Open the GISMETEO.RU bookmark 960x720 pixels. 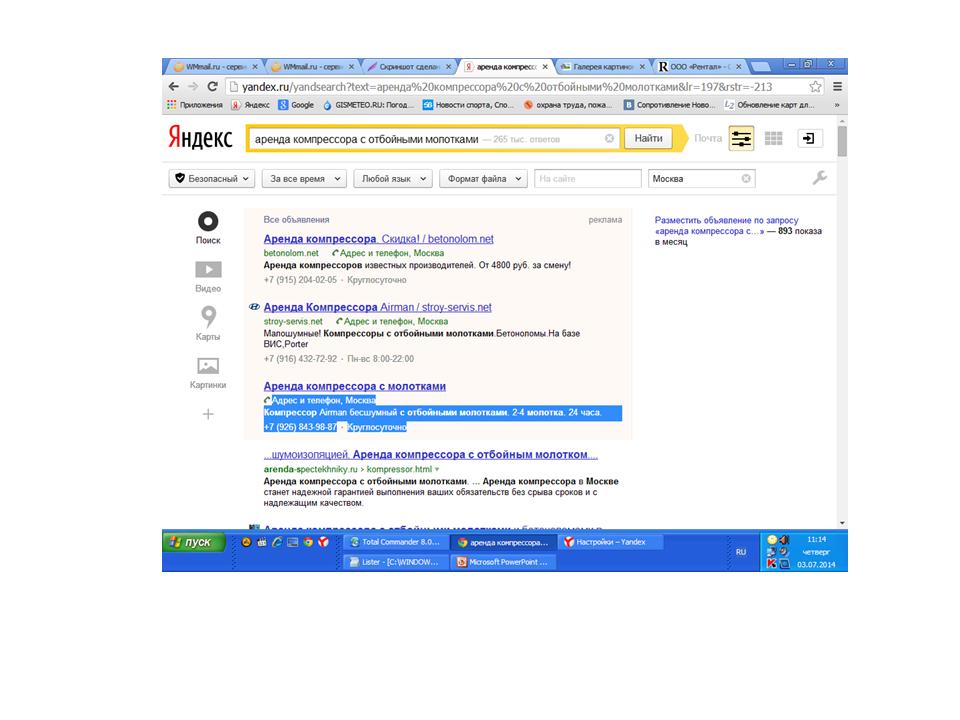click(368, 105)
